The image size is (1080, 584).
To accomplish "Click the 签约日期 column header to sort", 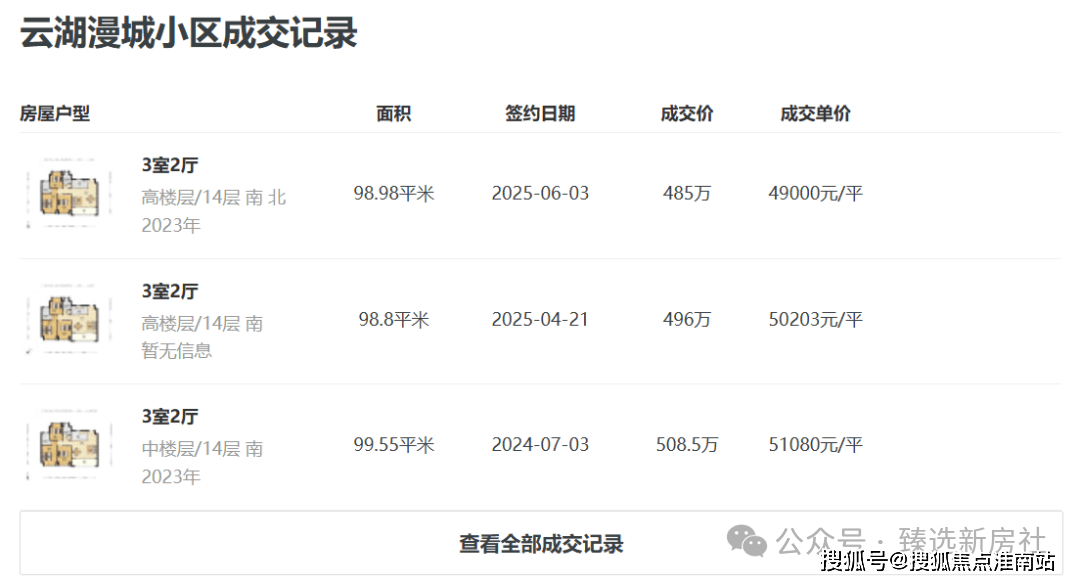I will pos(540,113).
